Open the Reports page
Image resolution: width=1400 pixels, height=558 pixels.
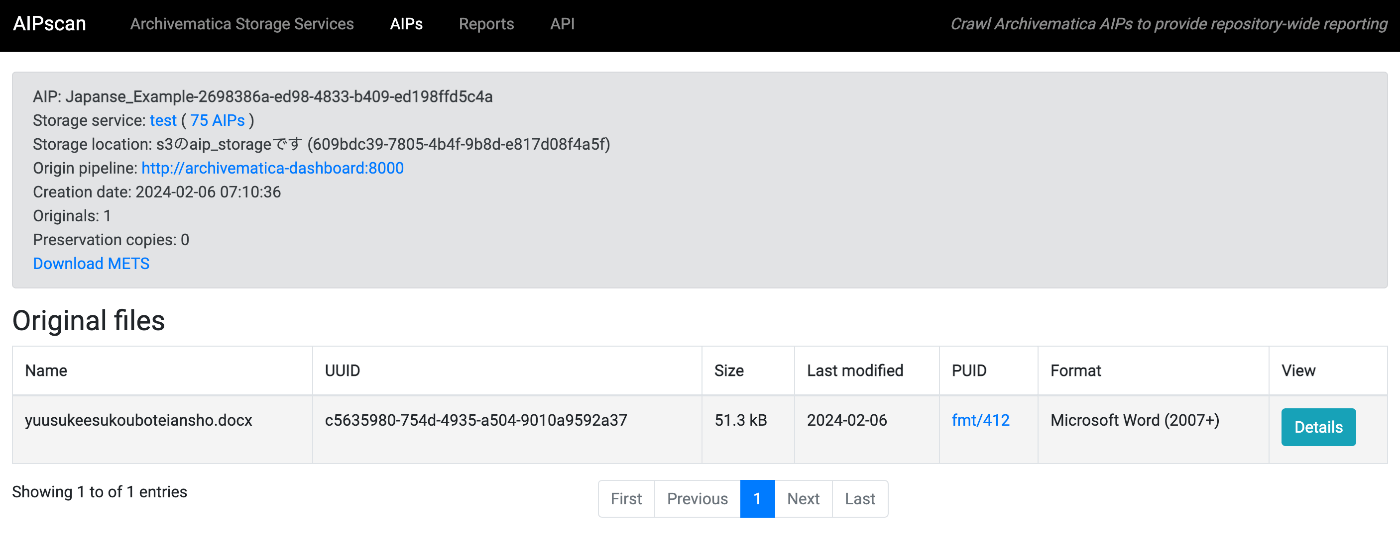[486, 24]
